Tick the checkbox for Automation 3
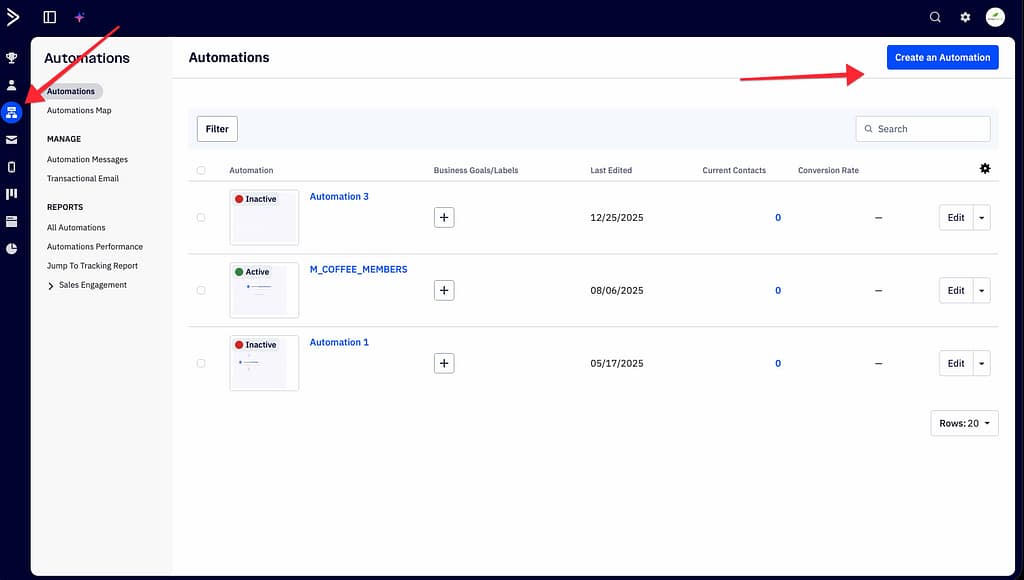Viewport: 1024px width, 580px height. 201,217
